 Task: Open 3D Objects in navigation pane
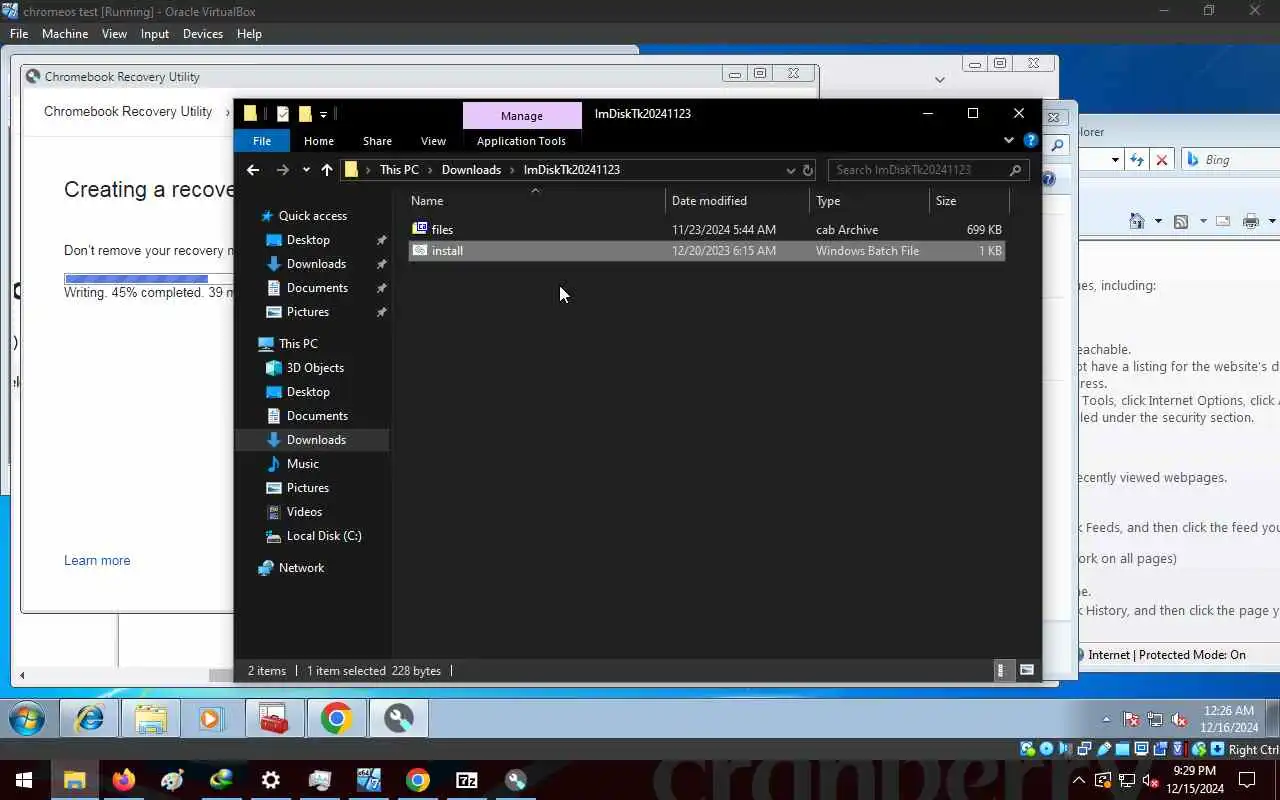(x=315, y=368)
